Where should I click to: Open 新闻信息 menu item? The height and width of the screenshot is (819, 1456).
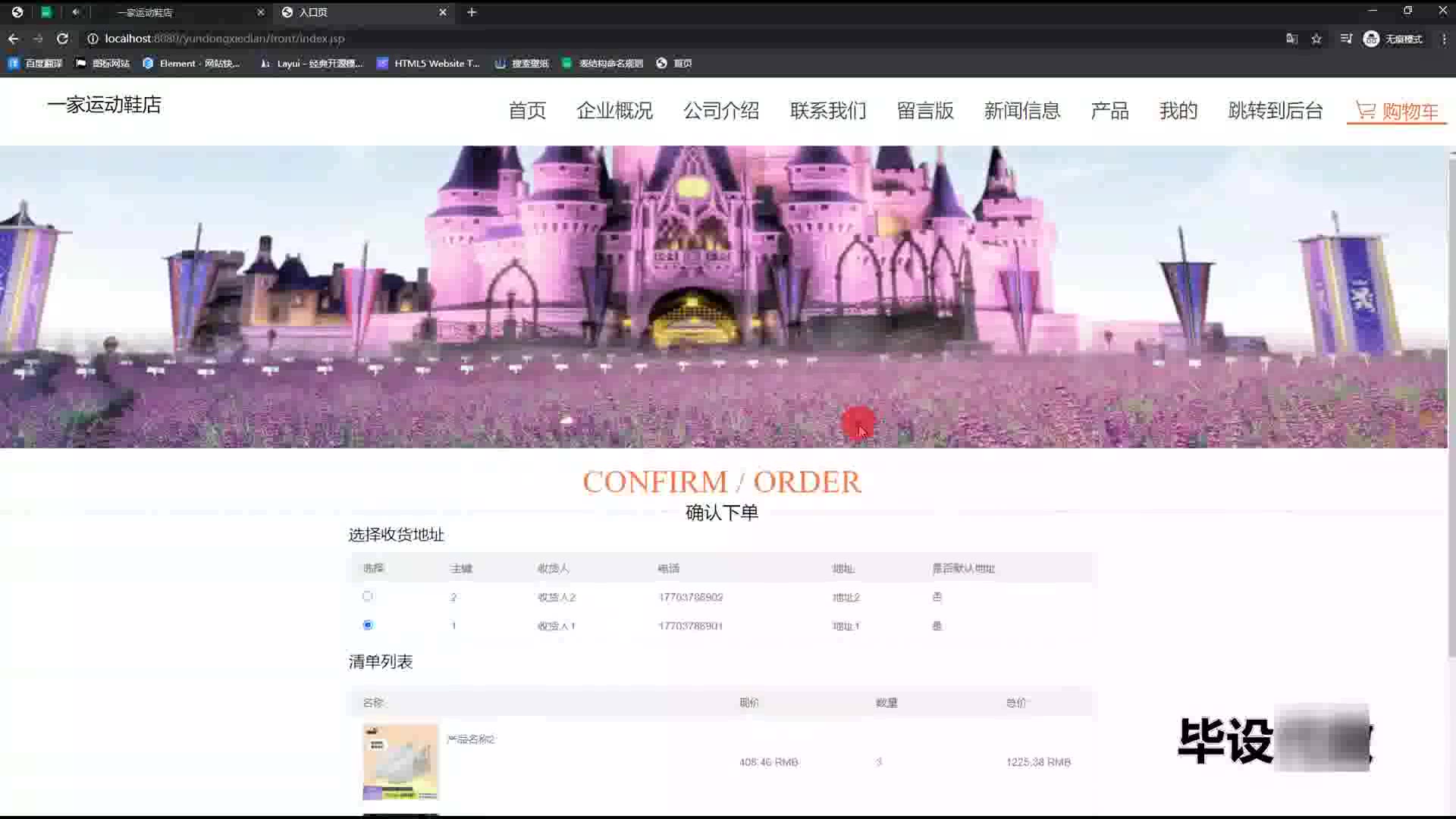(x=1022, y=111)
